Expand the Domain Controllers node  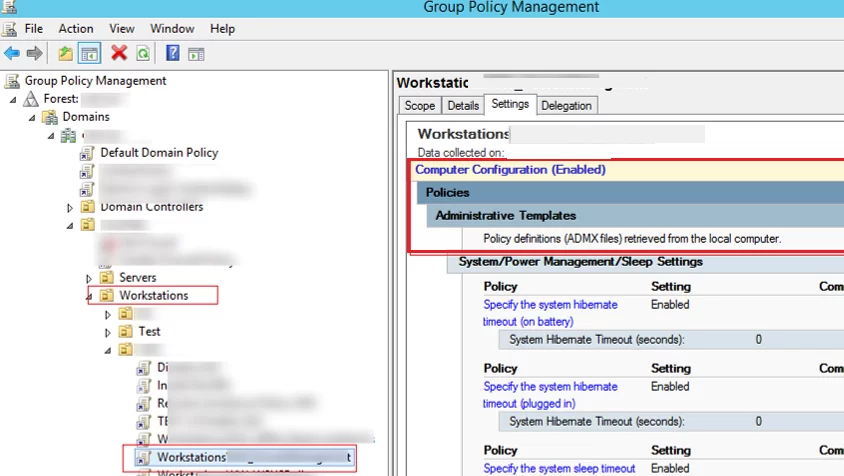coord(69,207)
